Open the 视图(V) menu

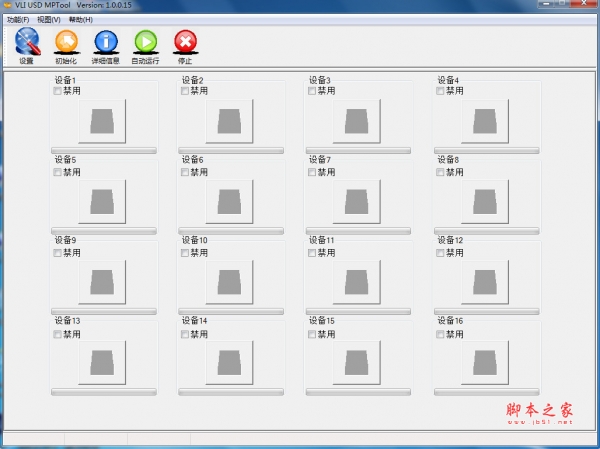pos(49,20)
